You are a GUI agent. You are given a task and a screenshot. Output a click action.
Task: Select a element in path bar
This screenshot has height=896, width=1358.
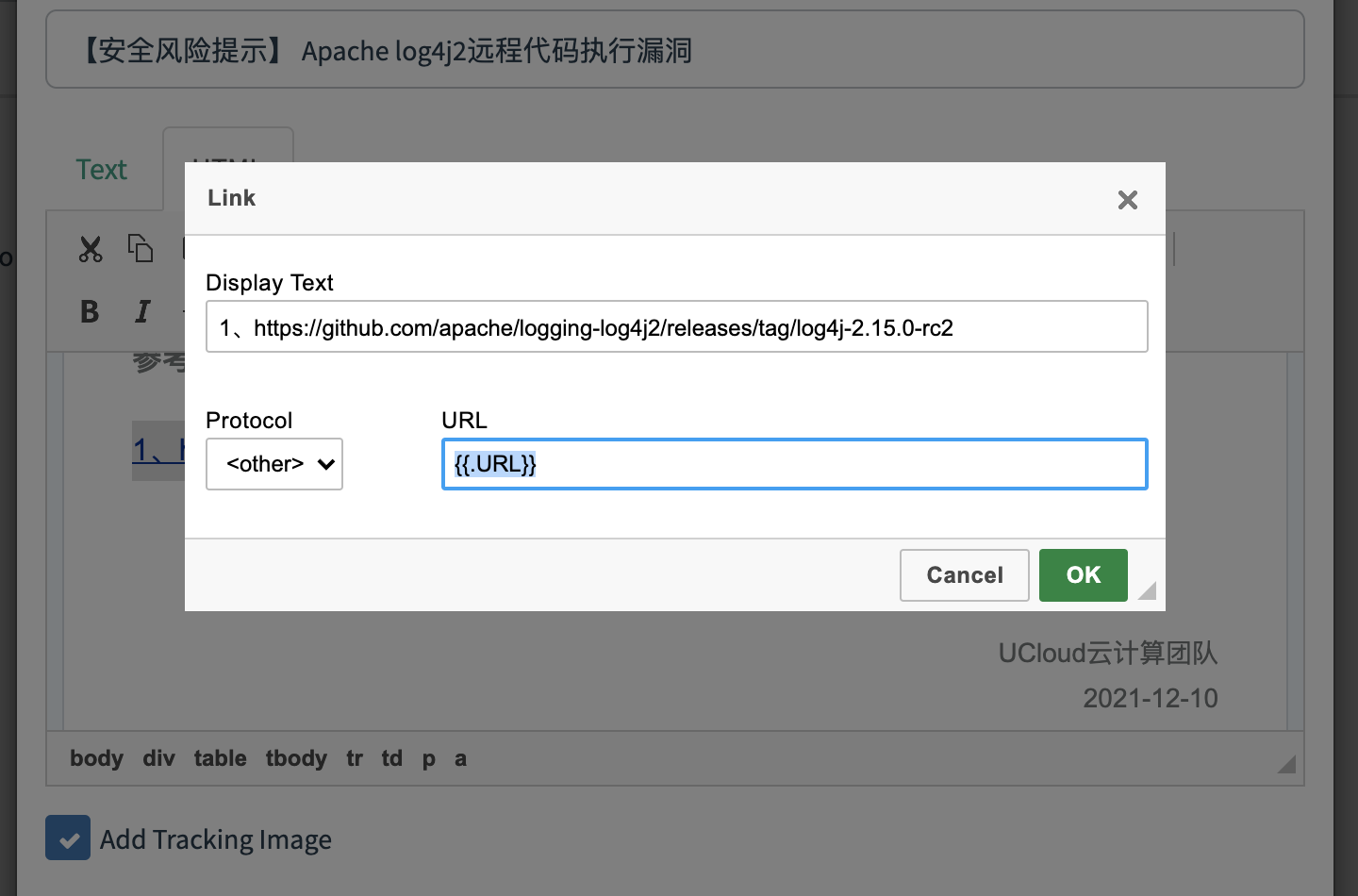tap(460, 758)
